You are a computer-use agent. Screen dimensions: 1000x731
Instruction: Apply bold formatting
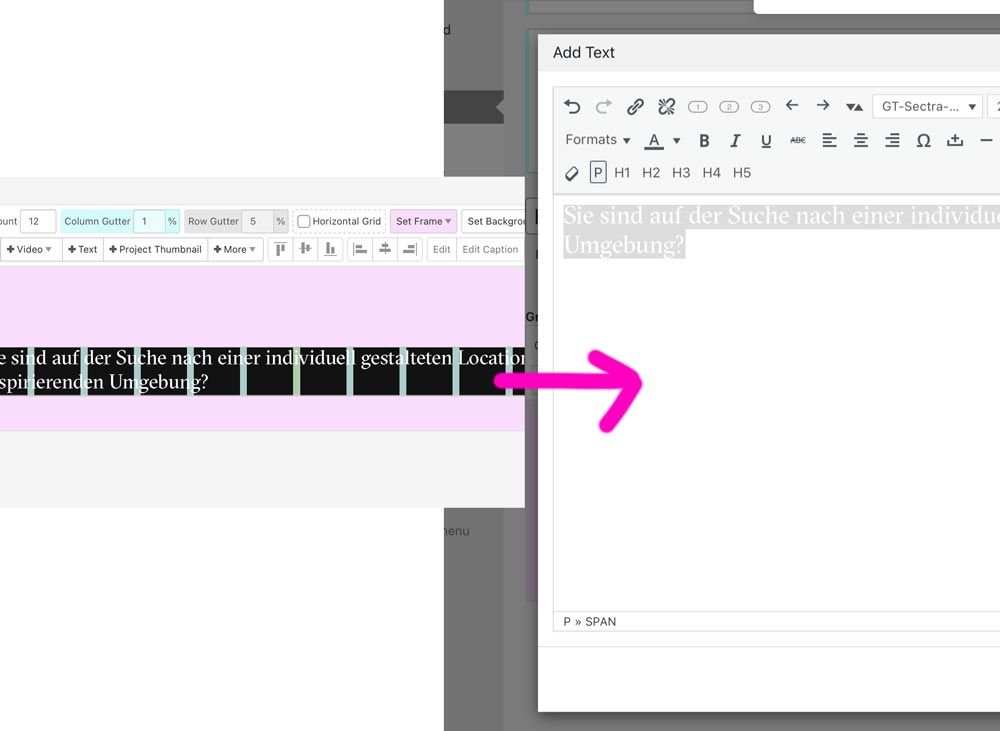tap(704, 141)
